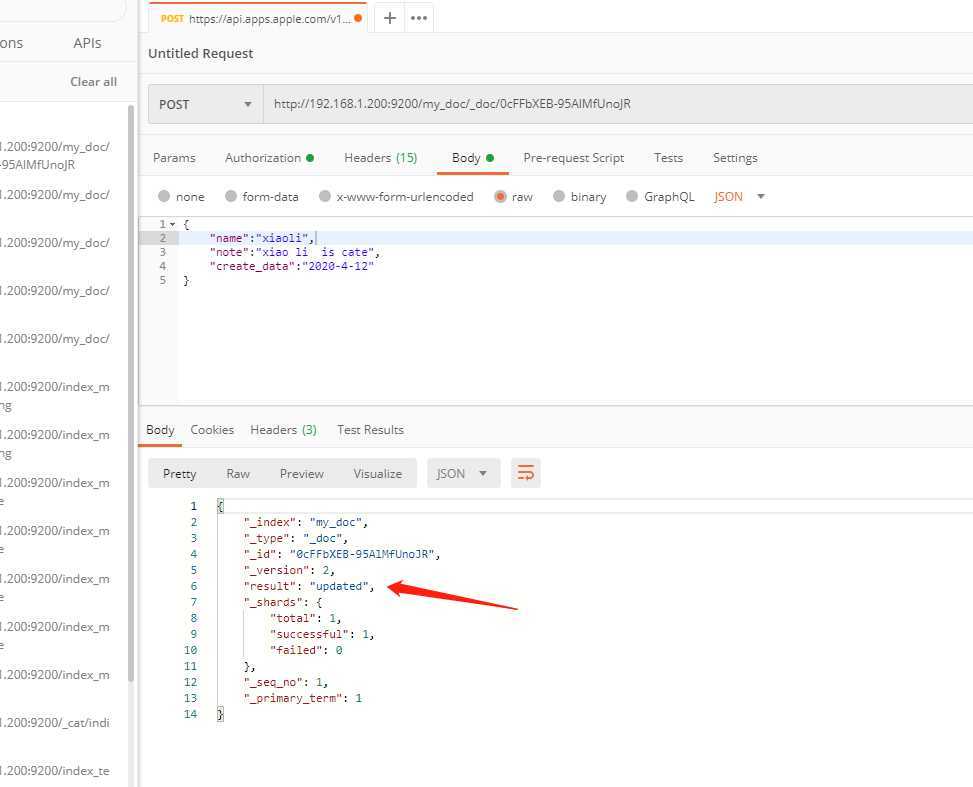Select the POST request tab for api.apps.apple.com

[x=258, y=19]
